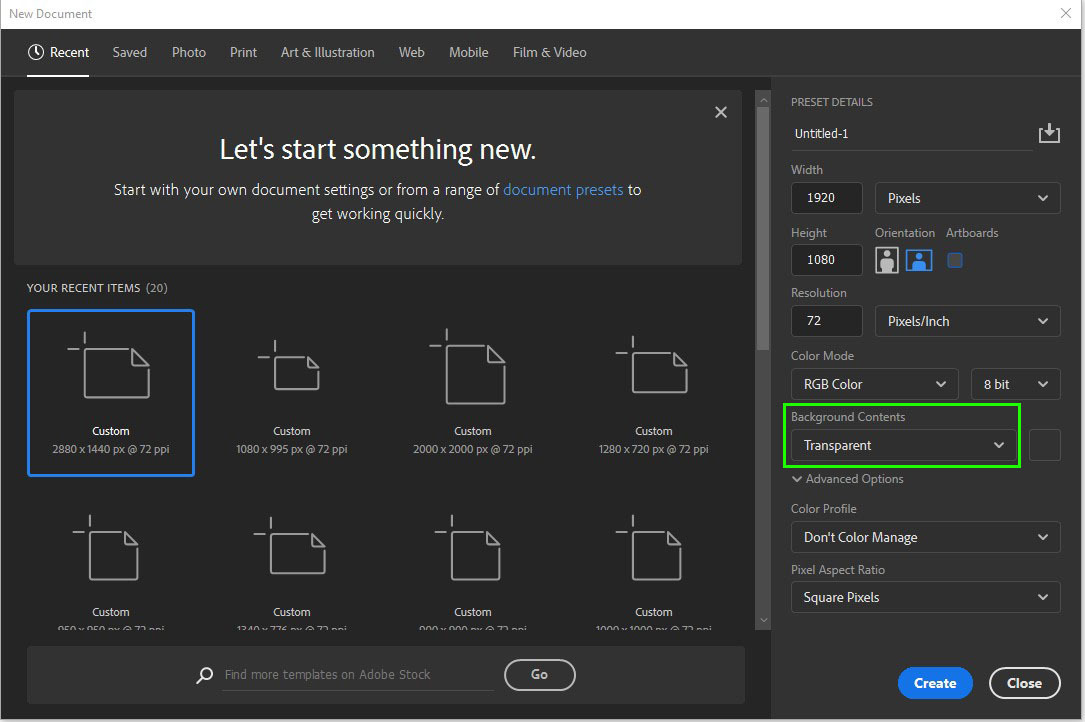Switch to the Film & Video tab
The image size is (1085, 722).
(x=549, y=52)
